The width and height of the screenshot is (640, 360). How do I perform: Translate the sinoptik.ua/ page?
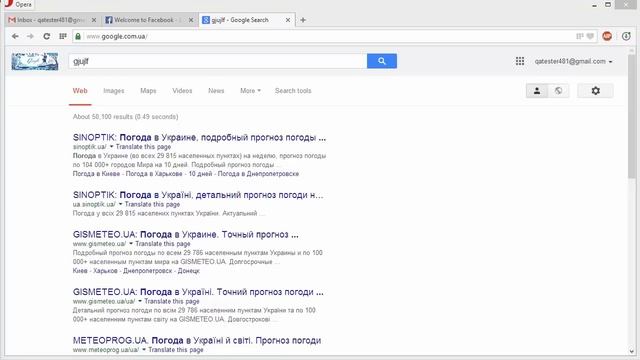(143, 147)
